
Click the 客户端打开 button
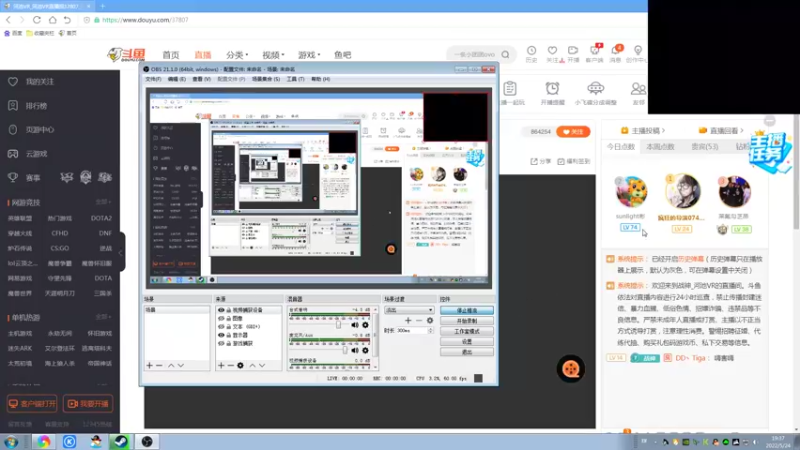pyautogui.click(x=32, y=404)
